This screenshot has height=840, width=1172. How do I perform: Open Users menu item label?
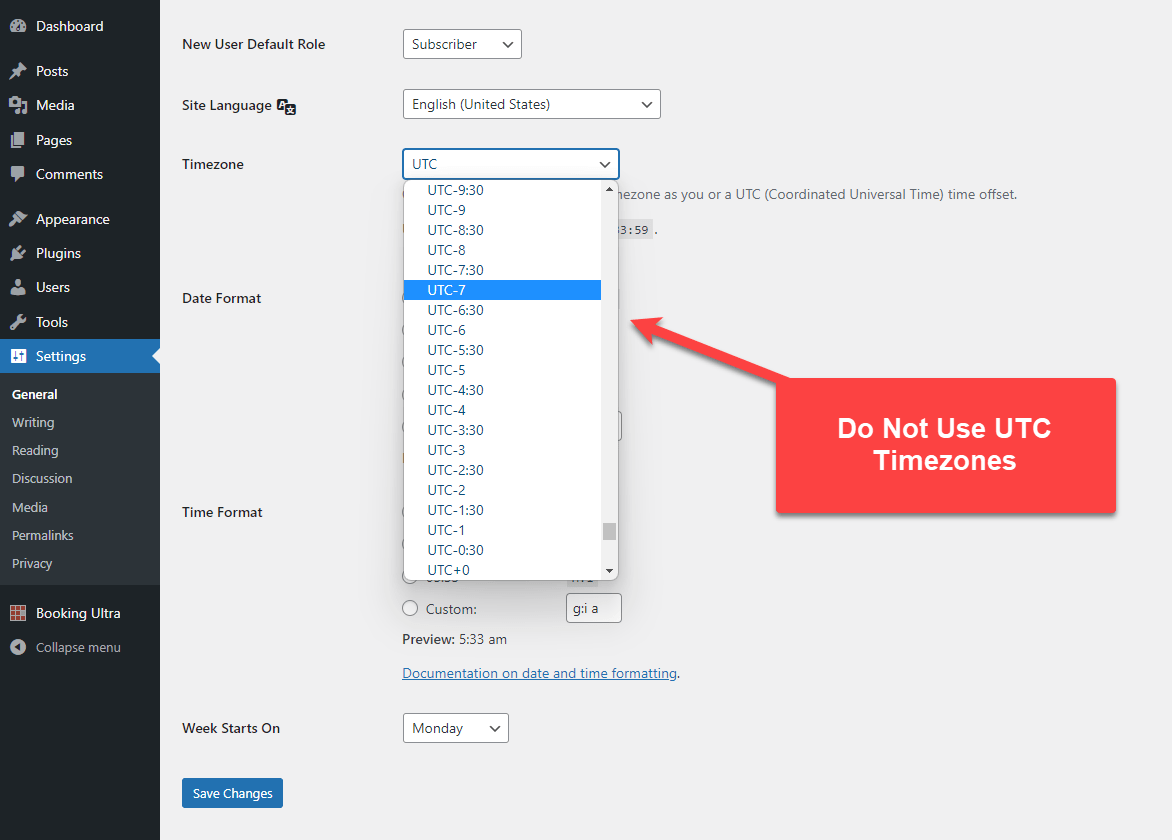(x=53, y=287)
